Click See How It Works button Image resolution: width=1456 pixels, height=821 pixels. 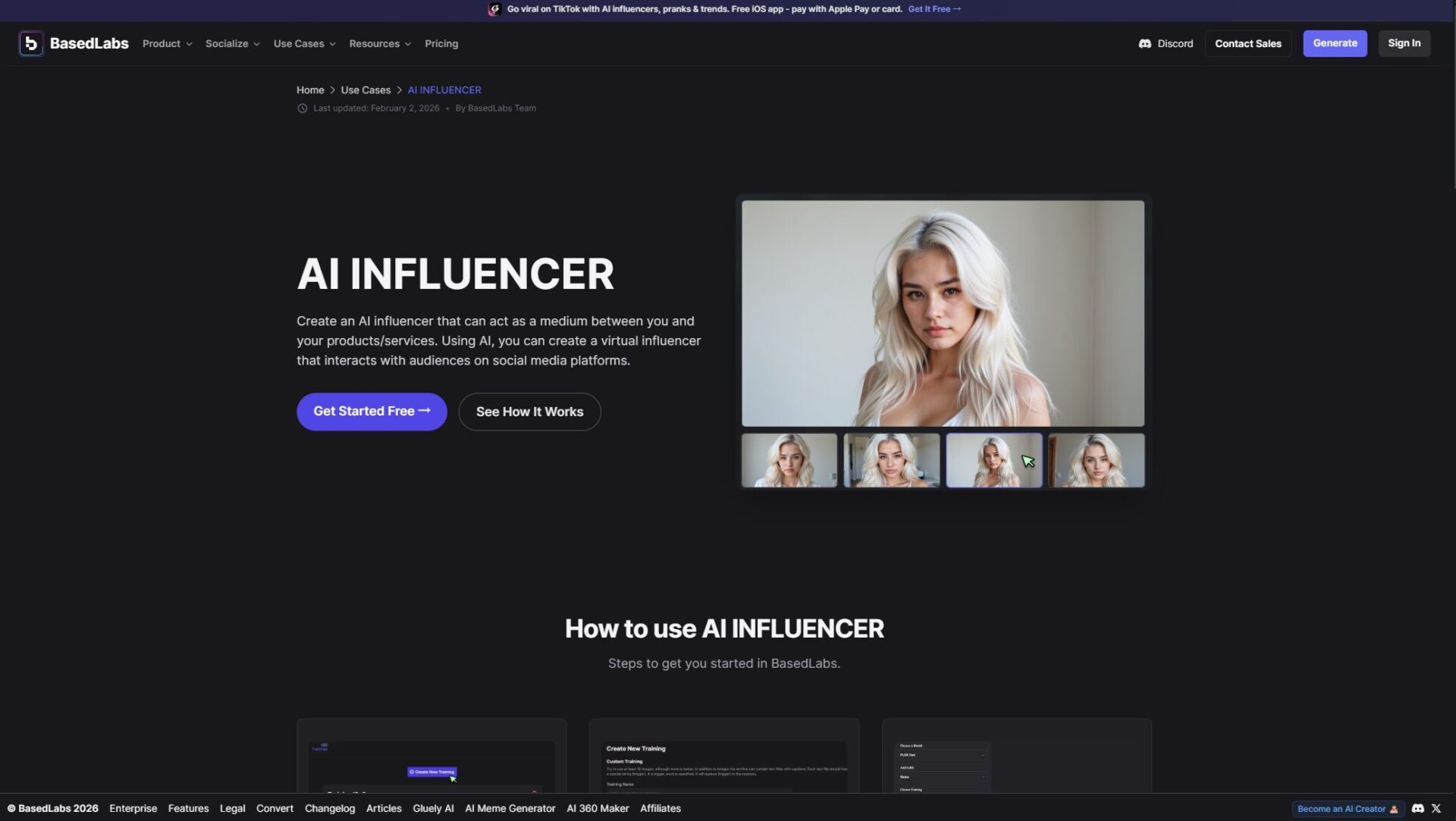click(529, 412)
